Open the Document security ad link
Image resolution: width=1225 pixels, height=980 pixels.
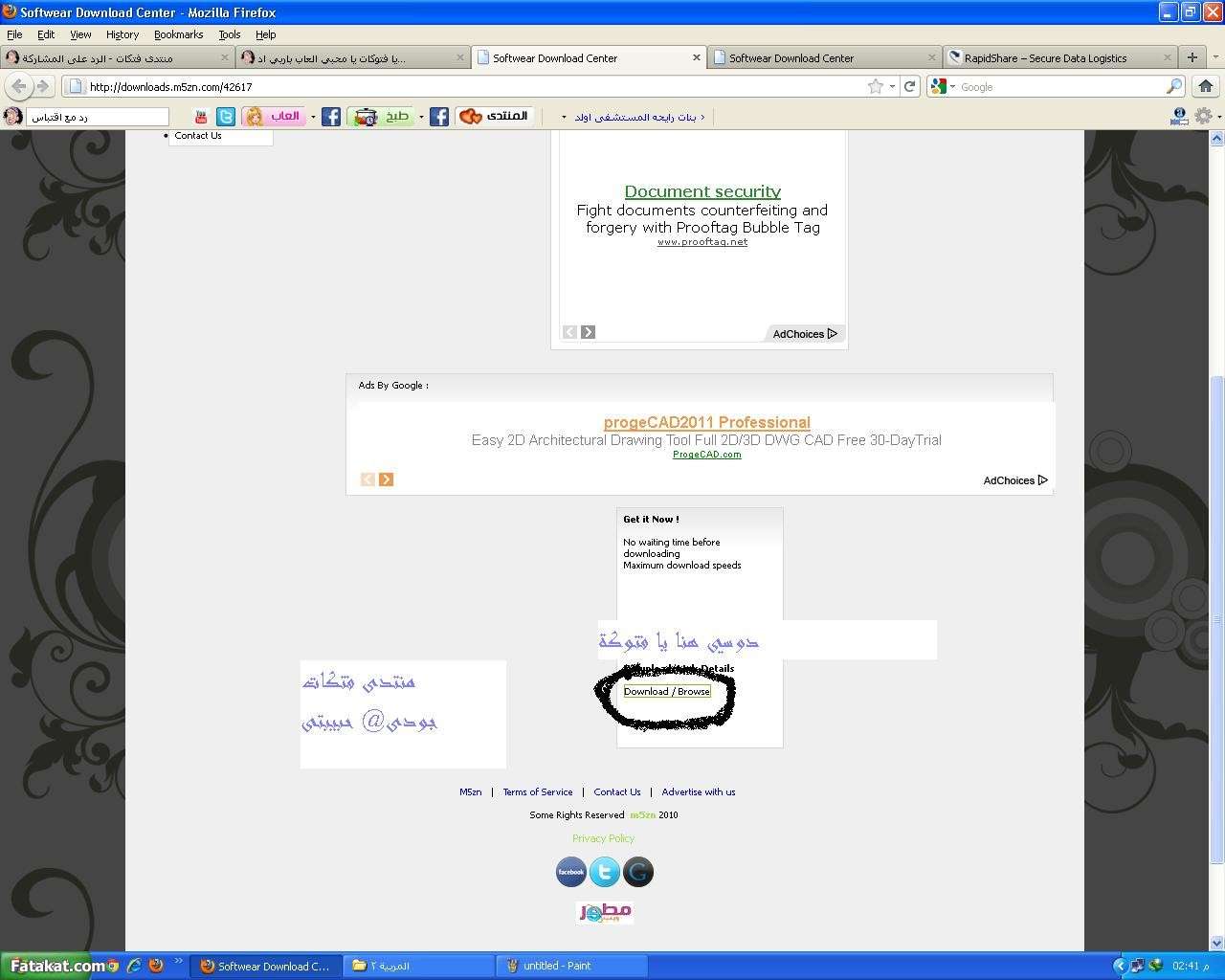click(x=702, y=191)
